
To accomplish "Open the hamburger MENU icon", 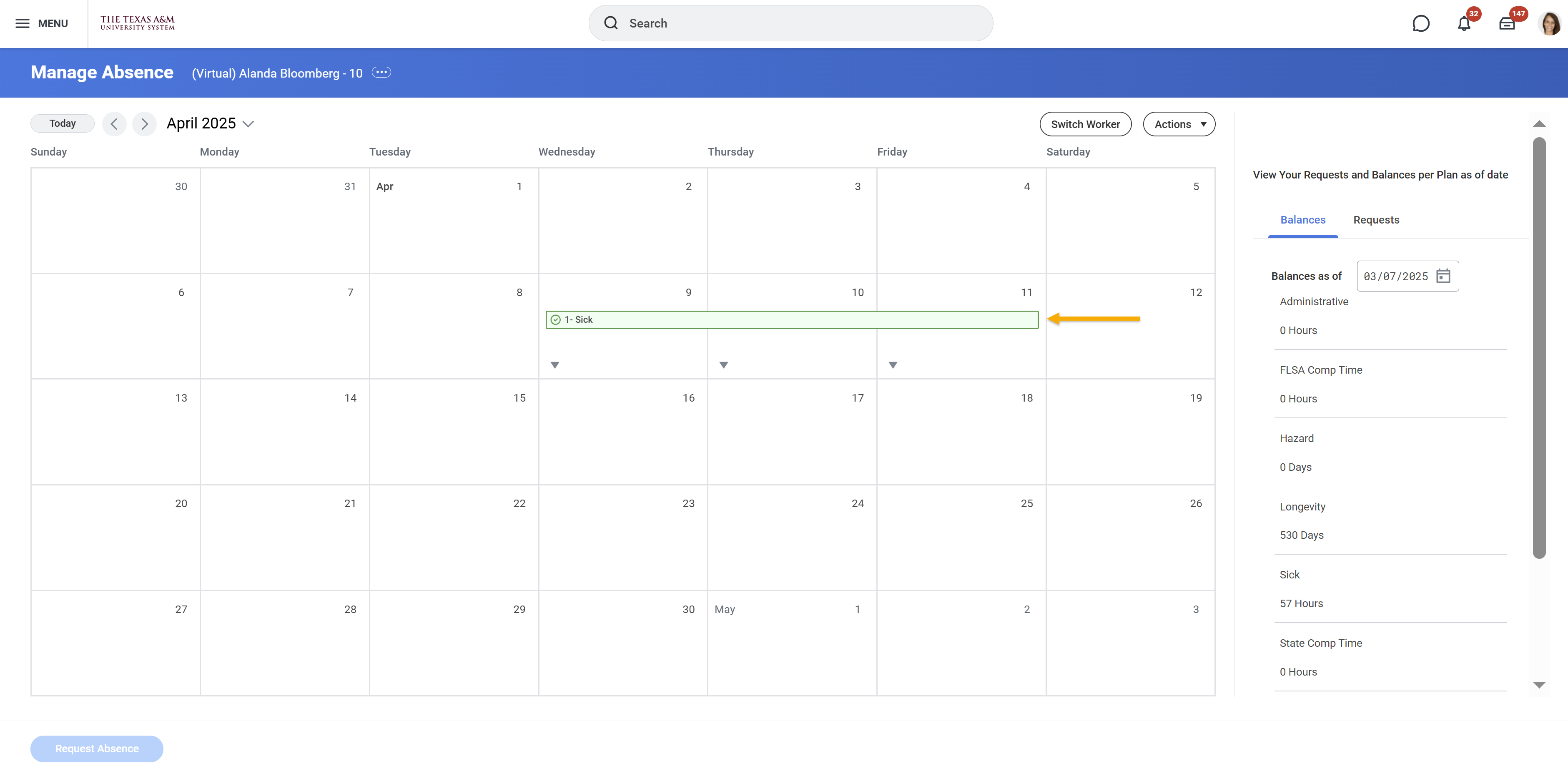I will click(23, 23).
